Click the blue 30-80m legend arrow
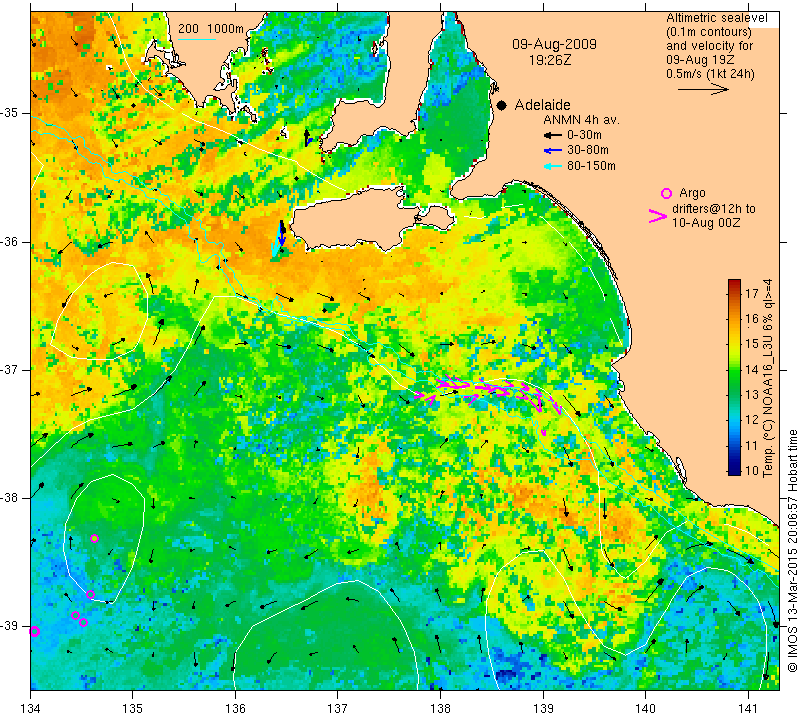The width and height of the screenshot is (800, 720). pos(553,151)
